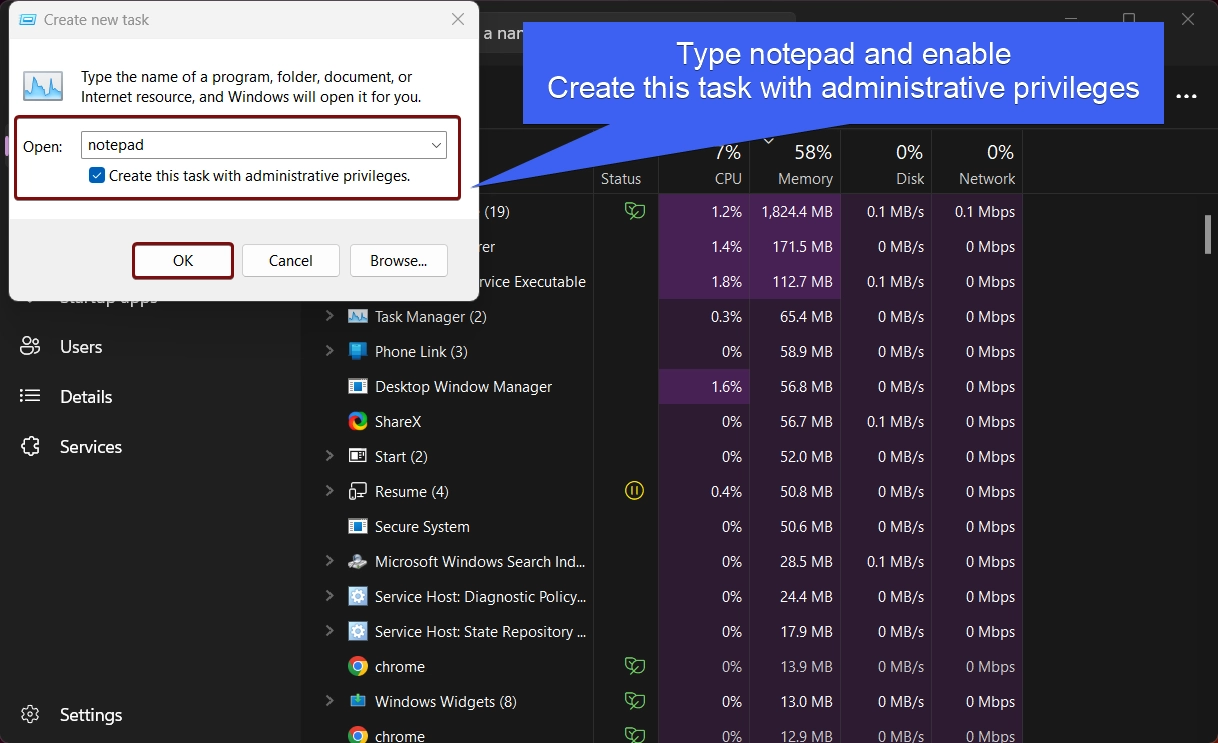Expand the Windows Widgets (8) process group
This screenshot has width=1218, height=743.
(329, 701)
